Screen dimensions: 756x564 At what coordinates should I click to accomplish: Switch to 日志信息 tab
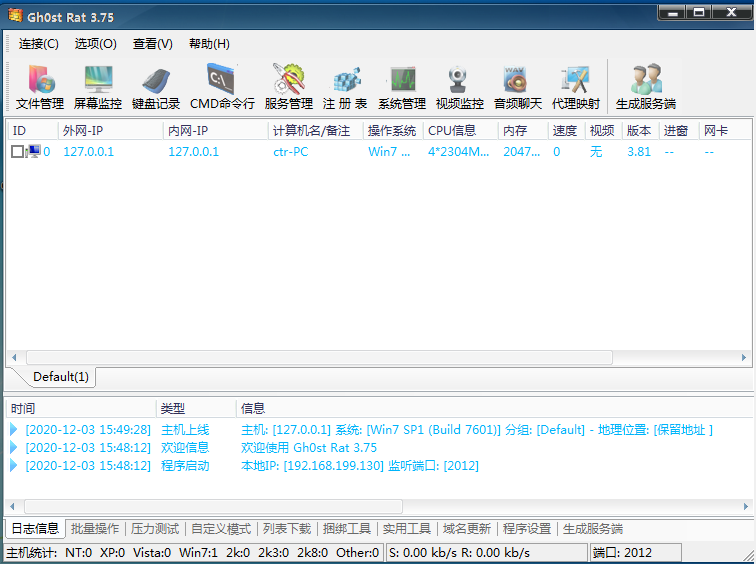(x=35, y=529)
